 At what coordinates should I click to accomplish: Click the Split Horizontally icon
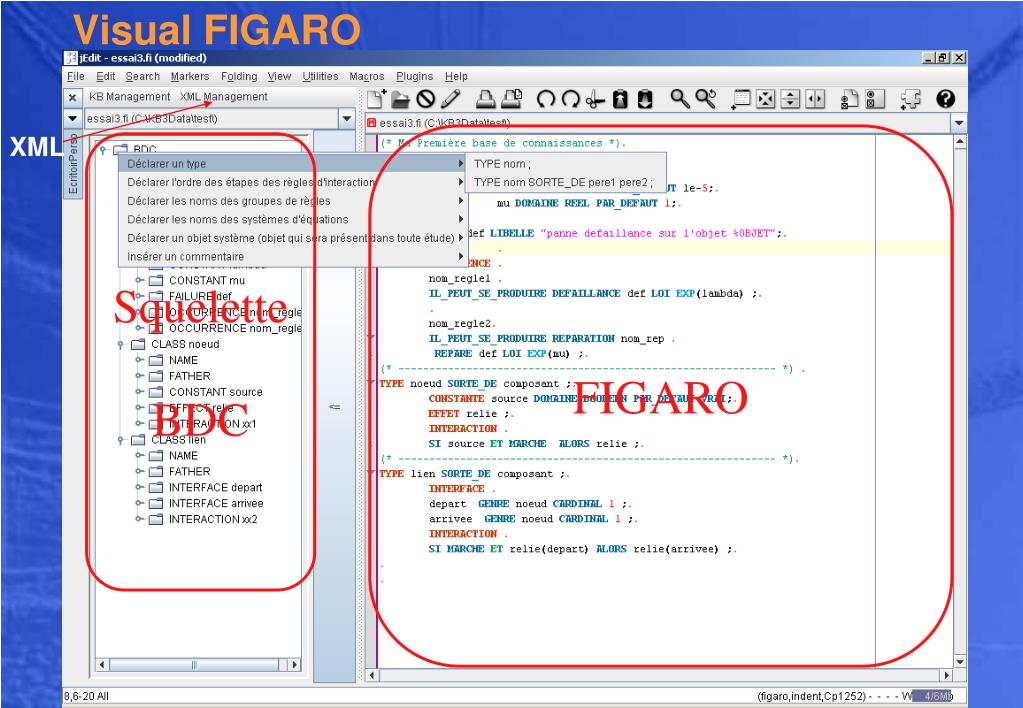click(x=790, y=99)
